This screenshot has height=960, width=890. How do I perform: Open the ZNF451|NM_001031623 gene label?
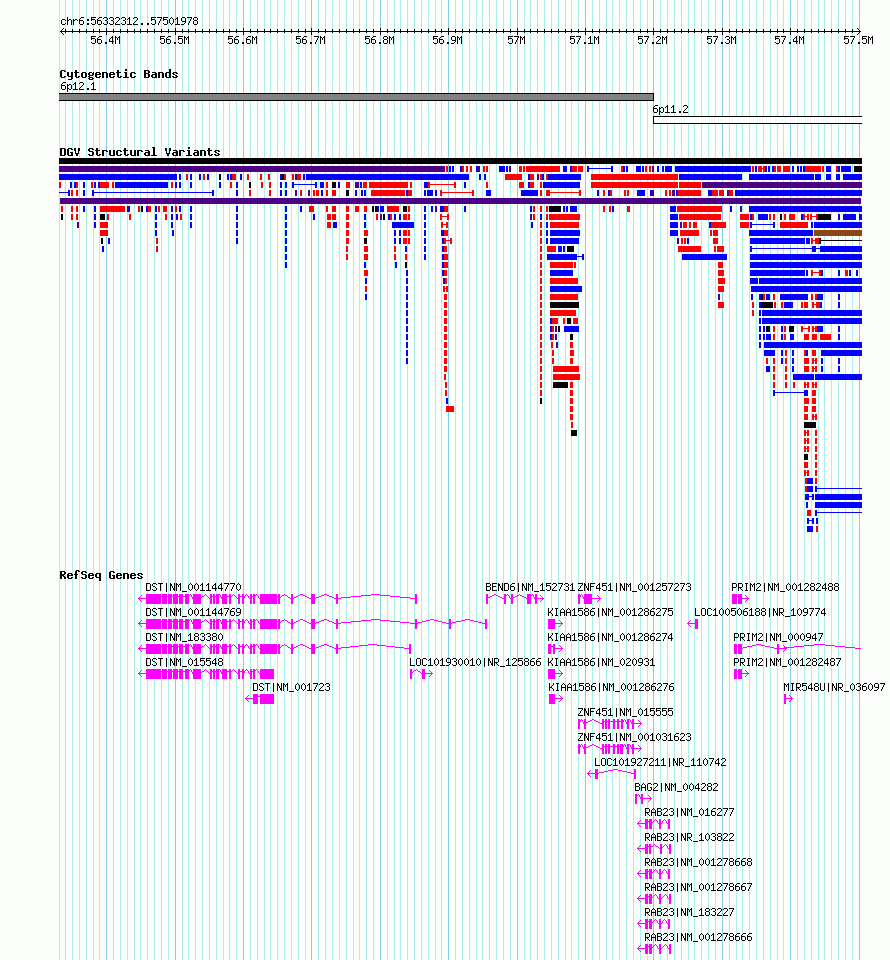coord(635,738)
